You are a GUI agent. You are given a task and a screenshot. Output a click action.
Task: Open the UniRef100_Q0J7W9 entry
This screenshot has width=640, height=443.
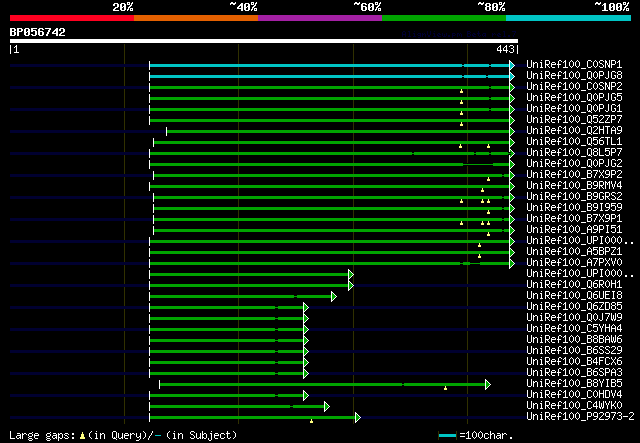point(574,318)
